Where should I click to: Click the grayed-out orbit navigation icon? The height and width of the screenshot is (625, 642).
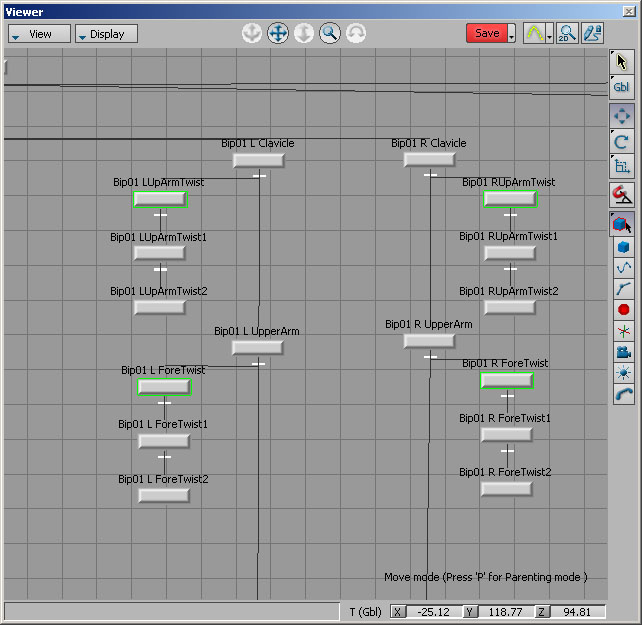[356, 33]
